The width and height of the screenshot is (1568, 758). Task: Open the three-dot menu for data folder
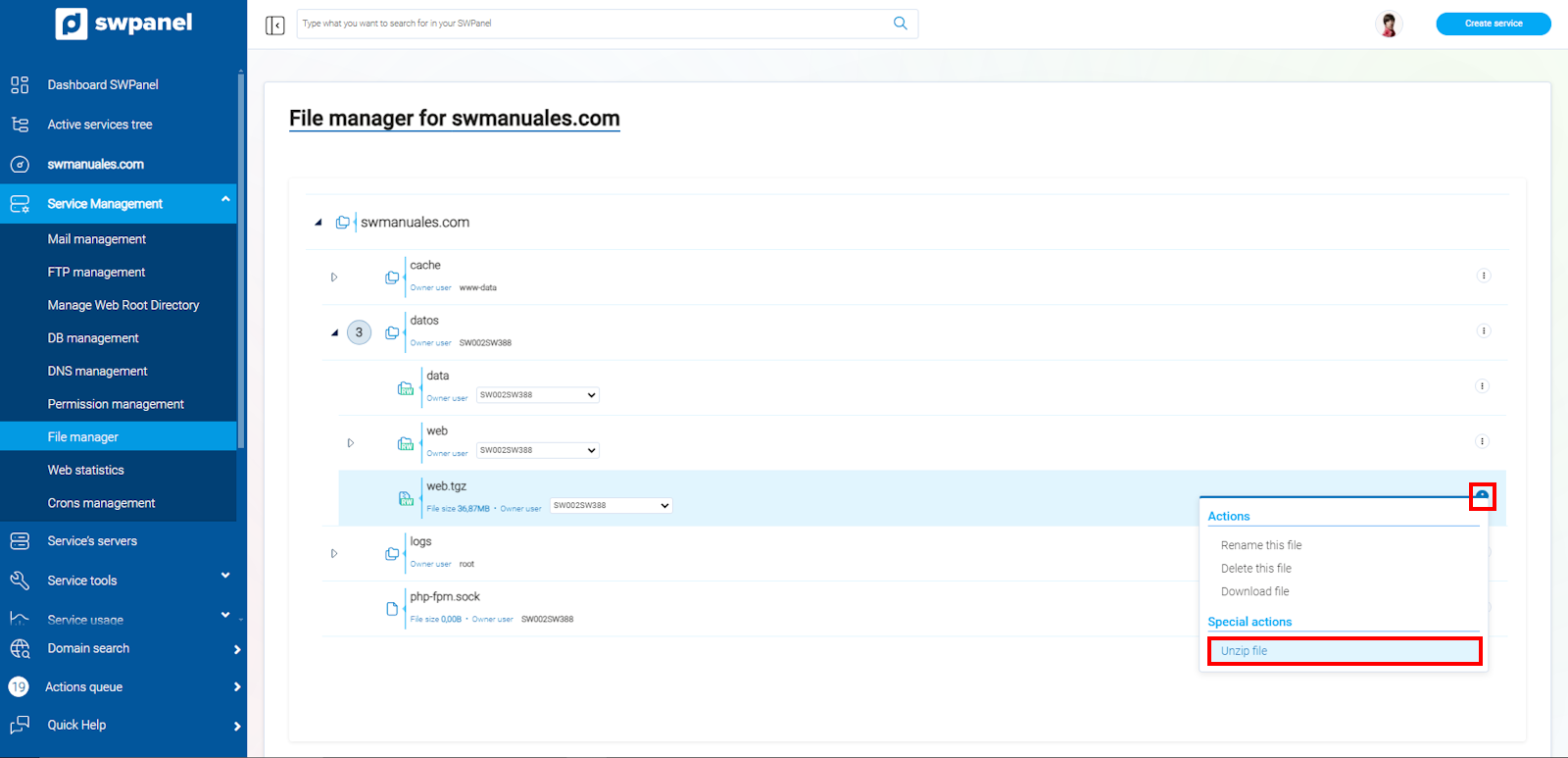coord(1482,386)
